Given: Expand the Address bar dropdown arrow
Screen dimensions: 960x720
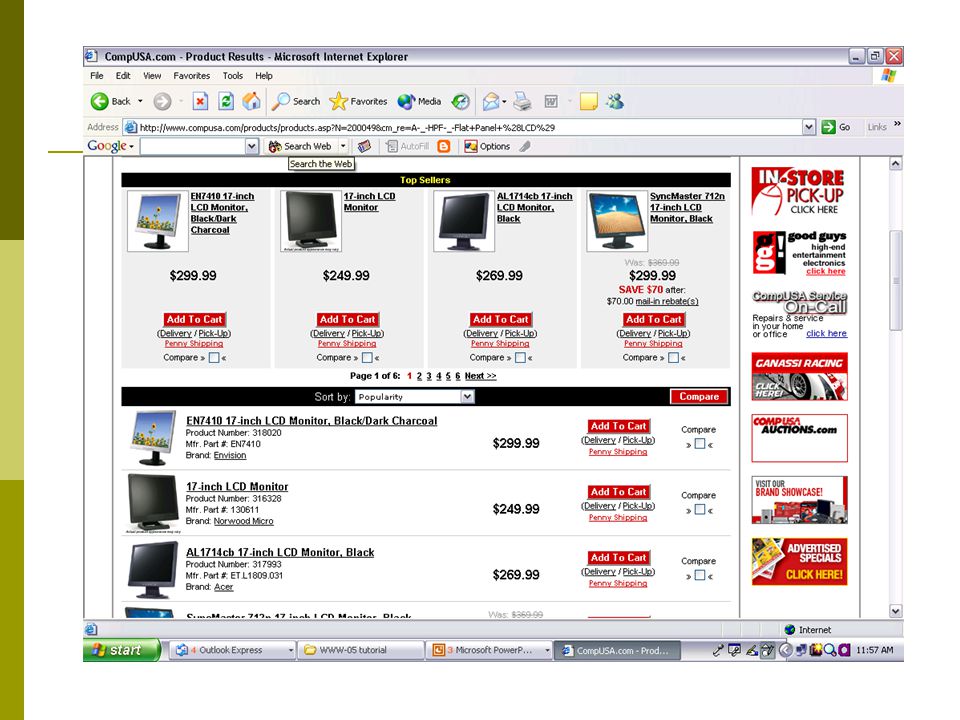Looking at the screenshot, I should 809,127.
